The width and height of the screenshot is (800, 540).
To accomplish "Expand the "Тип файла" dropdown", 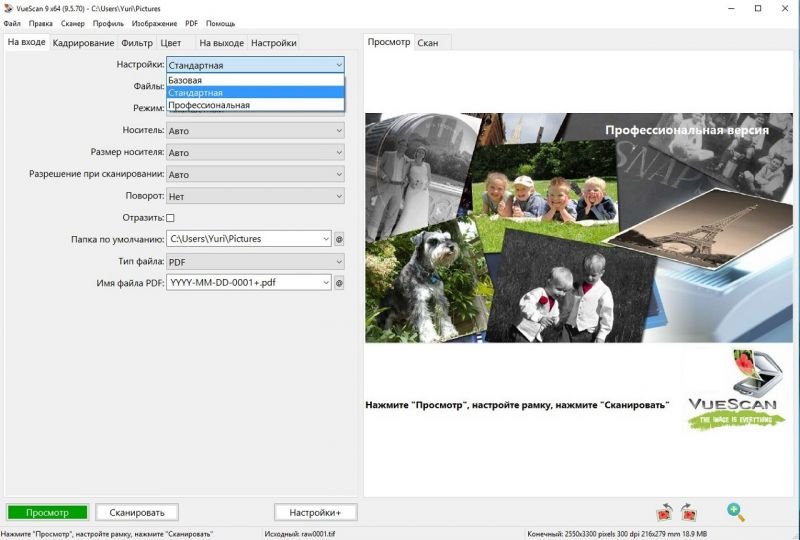I will coord(255,261).
